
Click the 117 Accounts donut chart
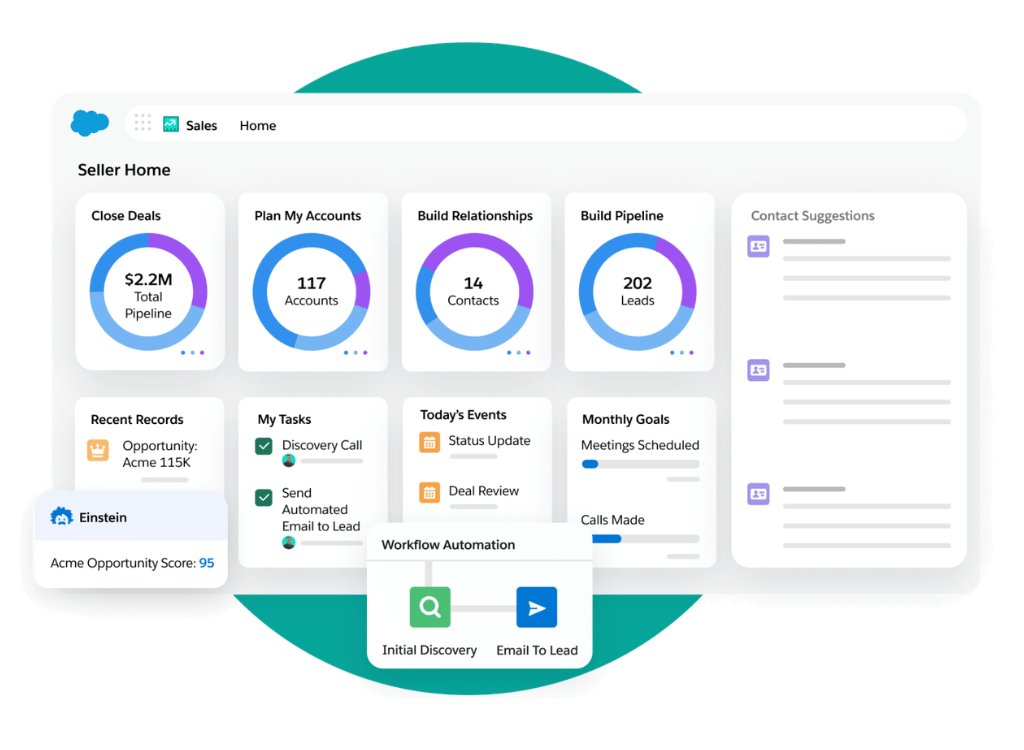tap(311, 290)
